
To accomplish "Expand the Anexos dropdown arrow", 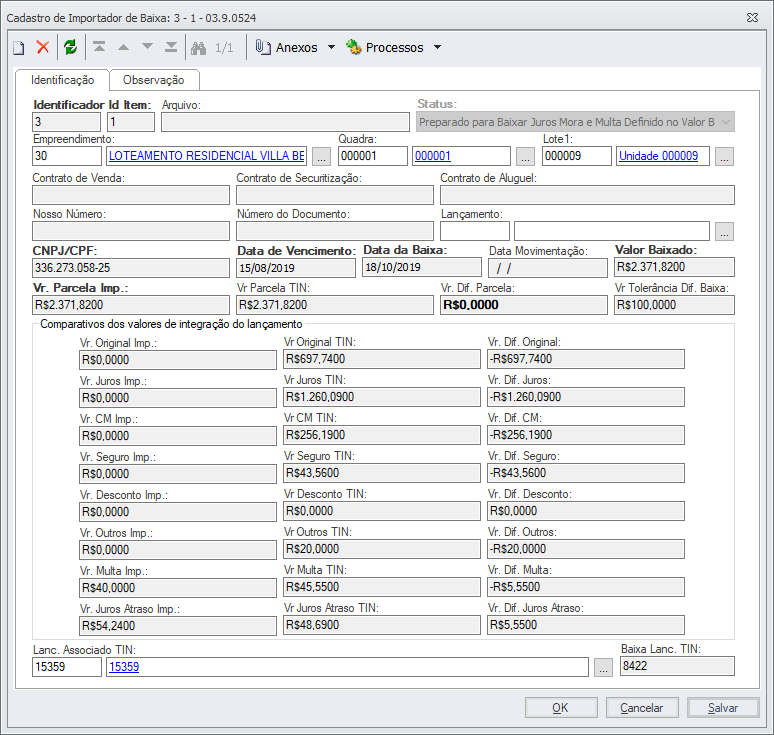I will [x=332, y=47].
